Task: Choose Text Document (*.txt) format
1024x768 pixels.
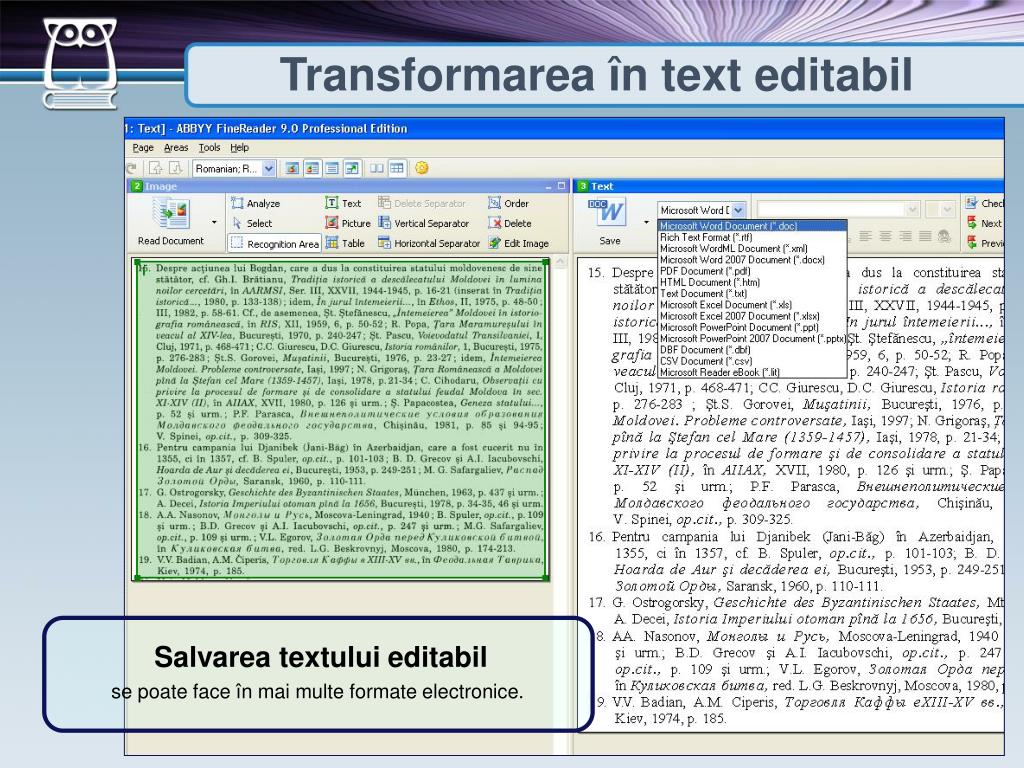Action: [x=752, y=294]
